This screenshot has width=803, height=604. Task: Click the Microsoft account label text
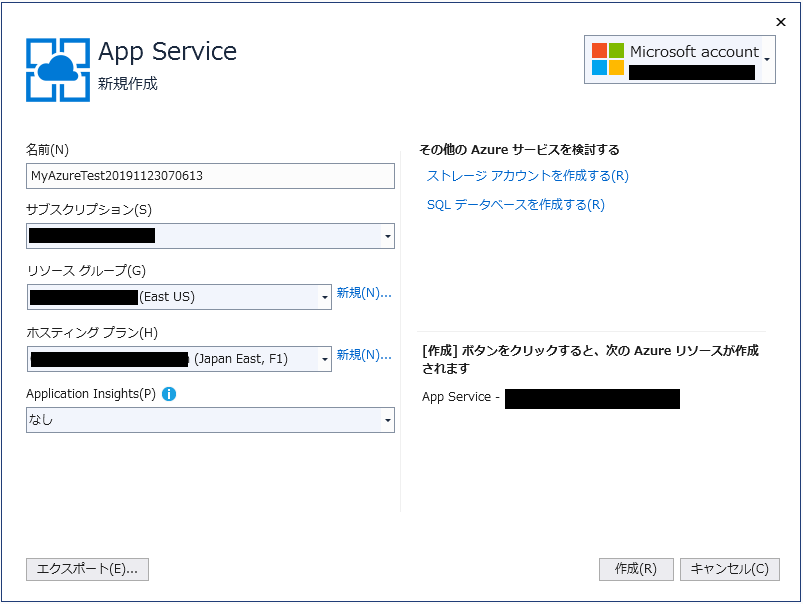click(694, 52)
